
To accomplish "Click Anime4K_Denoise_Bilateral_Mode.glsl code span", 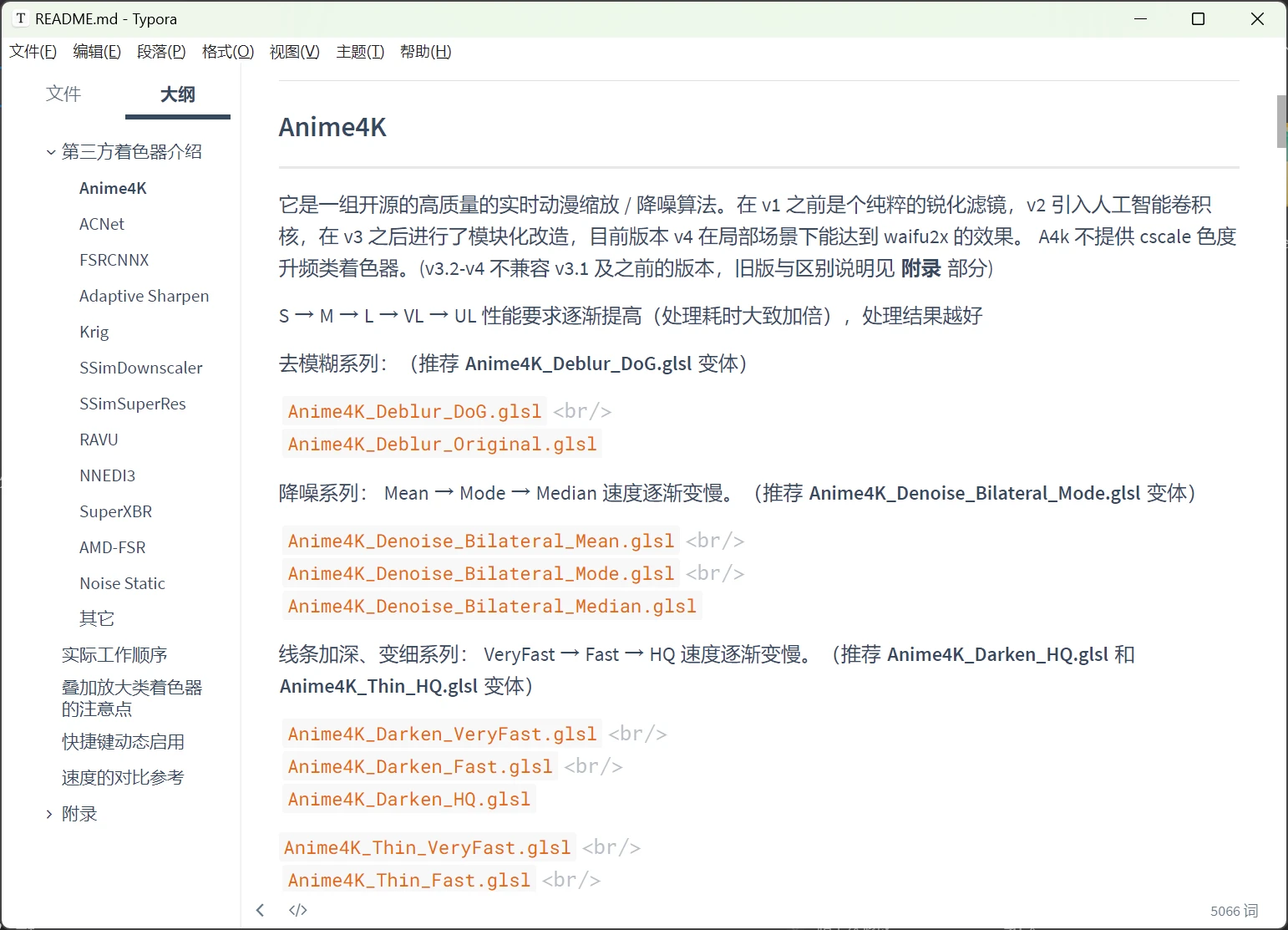I will pyautogui.click(x=481, y=573).
